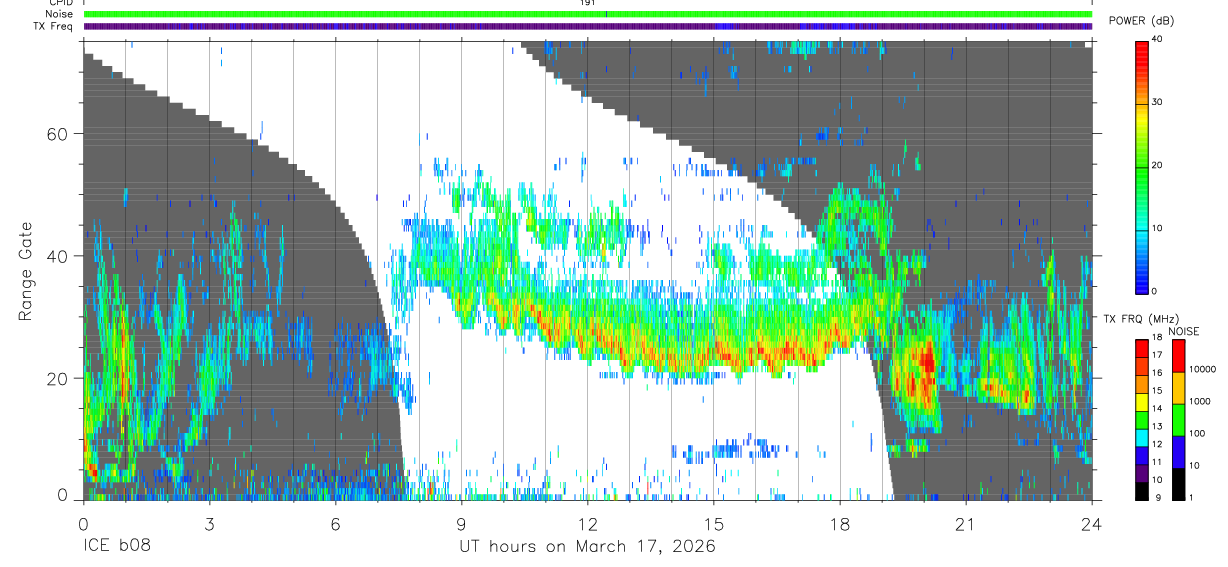The image size is (1228, 567).
Task: Click the '20' label on POWER scale
Action: [1158, 166]
